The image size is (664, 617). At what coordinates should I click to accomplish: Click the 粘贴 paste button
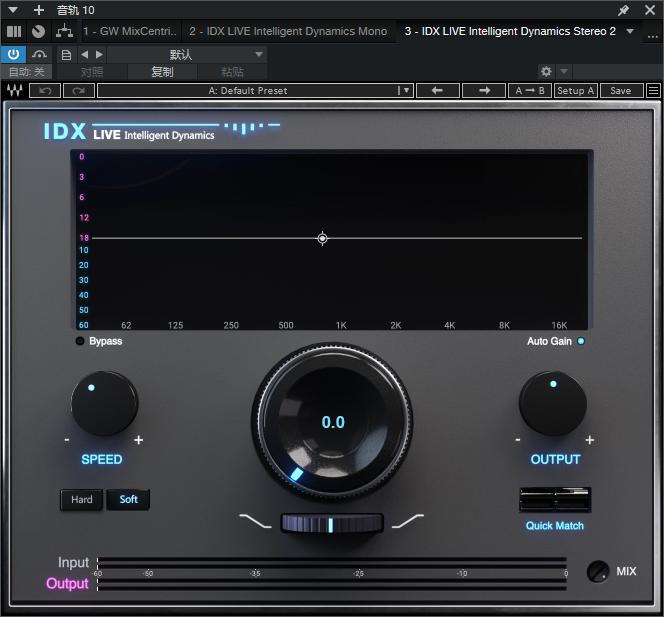point(232,72)
